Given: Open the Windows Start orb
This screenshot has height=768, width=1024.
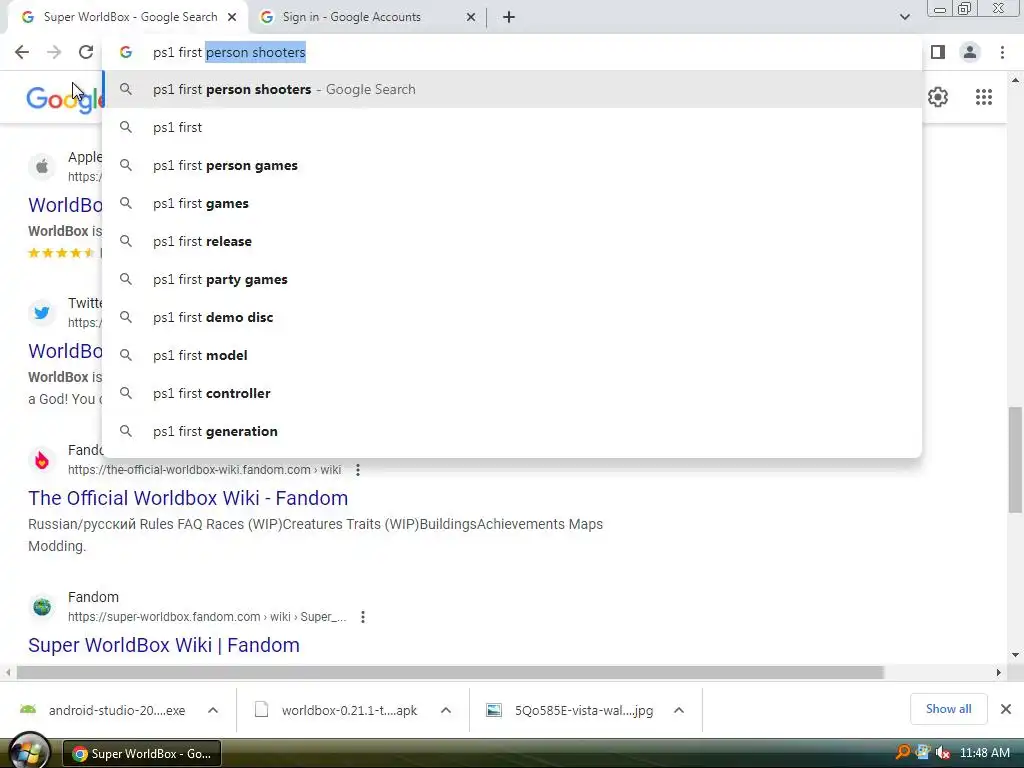Looking at the screenshot, I should click(x=27, y=751).
